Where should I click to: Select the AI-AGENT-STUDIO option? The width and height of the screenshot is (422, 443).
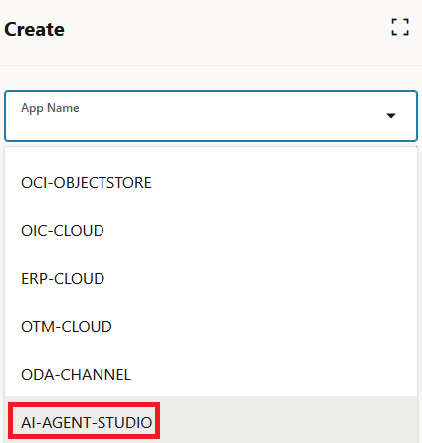211,421
